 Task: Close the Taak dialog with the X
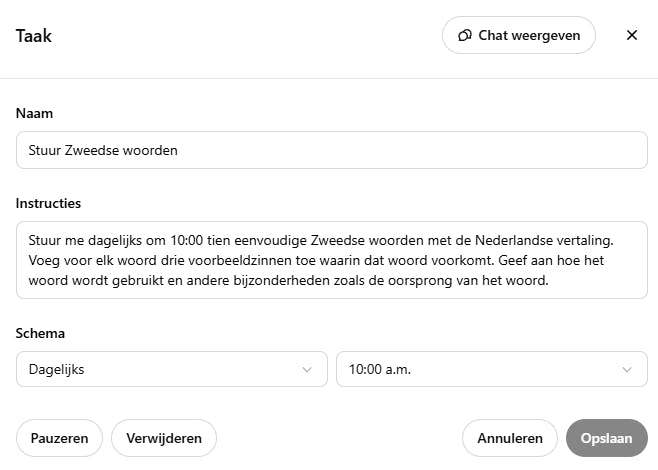632,35
